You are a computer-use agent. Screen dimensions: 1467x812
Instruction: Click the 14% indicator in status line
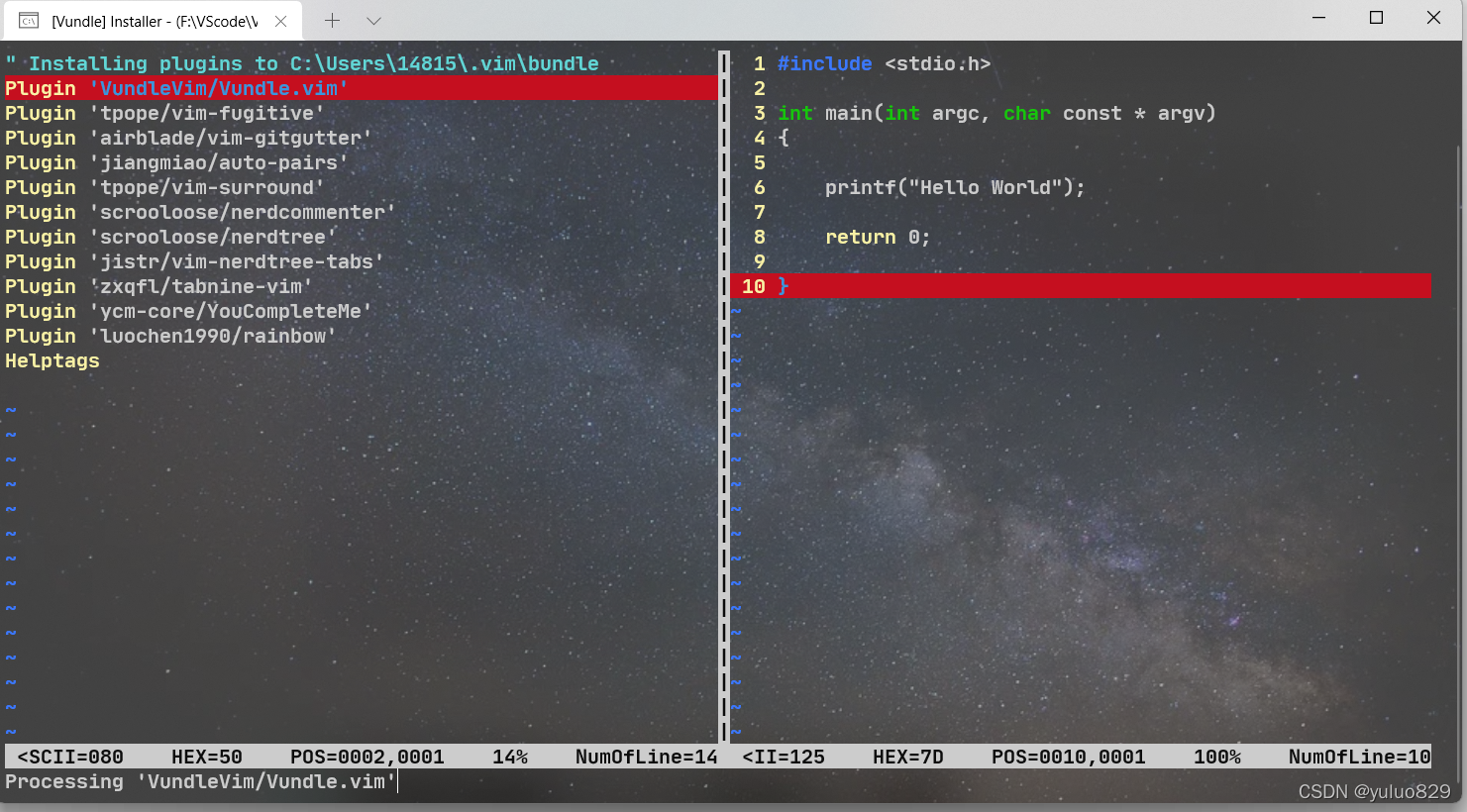[x=510, y=757]
